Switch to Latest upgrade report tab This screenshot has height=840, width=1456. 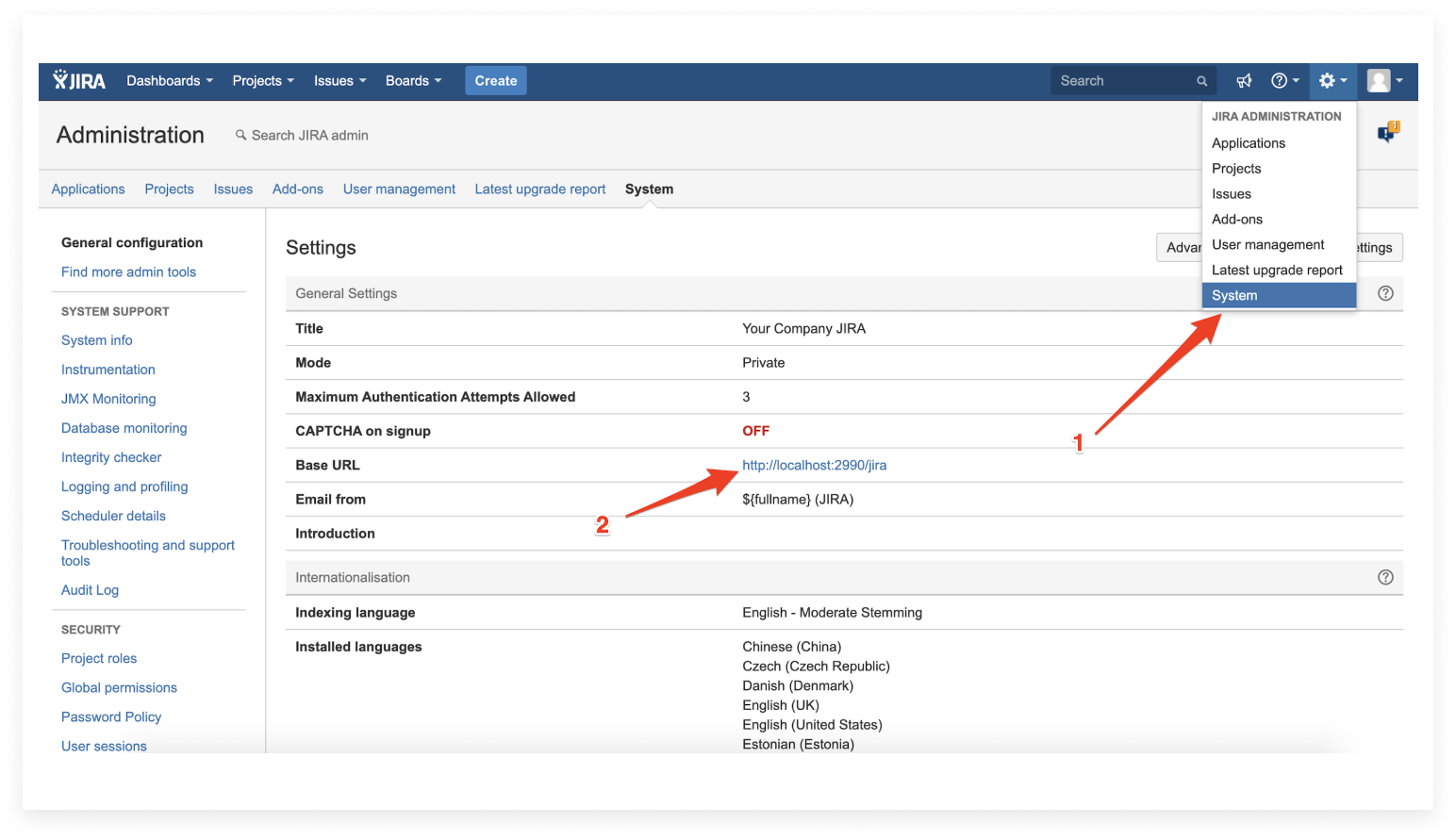click(x=540, y=189)
